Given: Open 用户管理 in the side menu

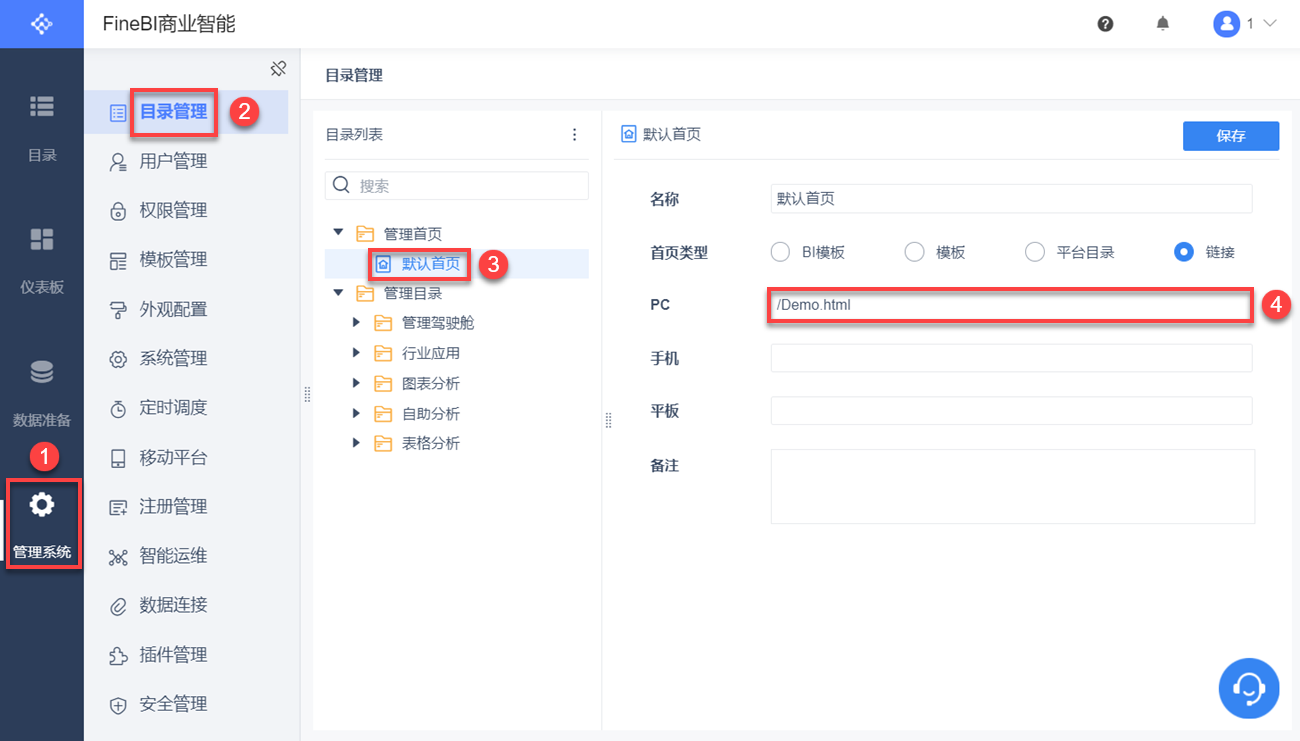Looking at the screenshot, I should [173, 162].
